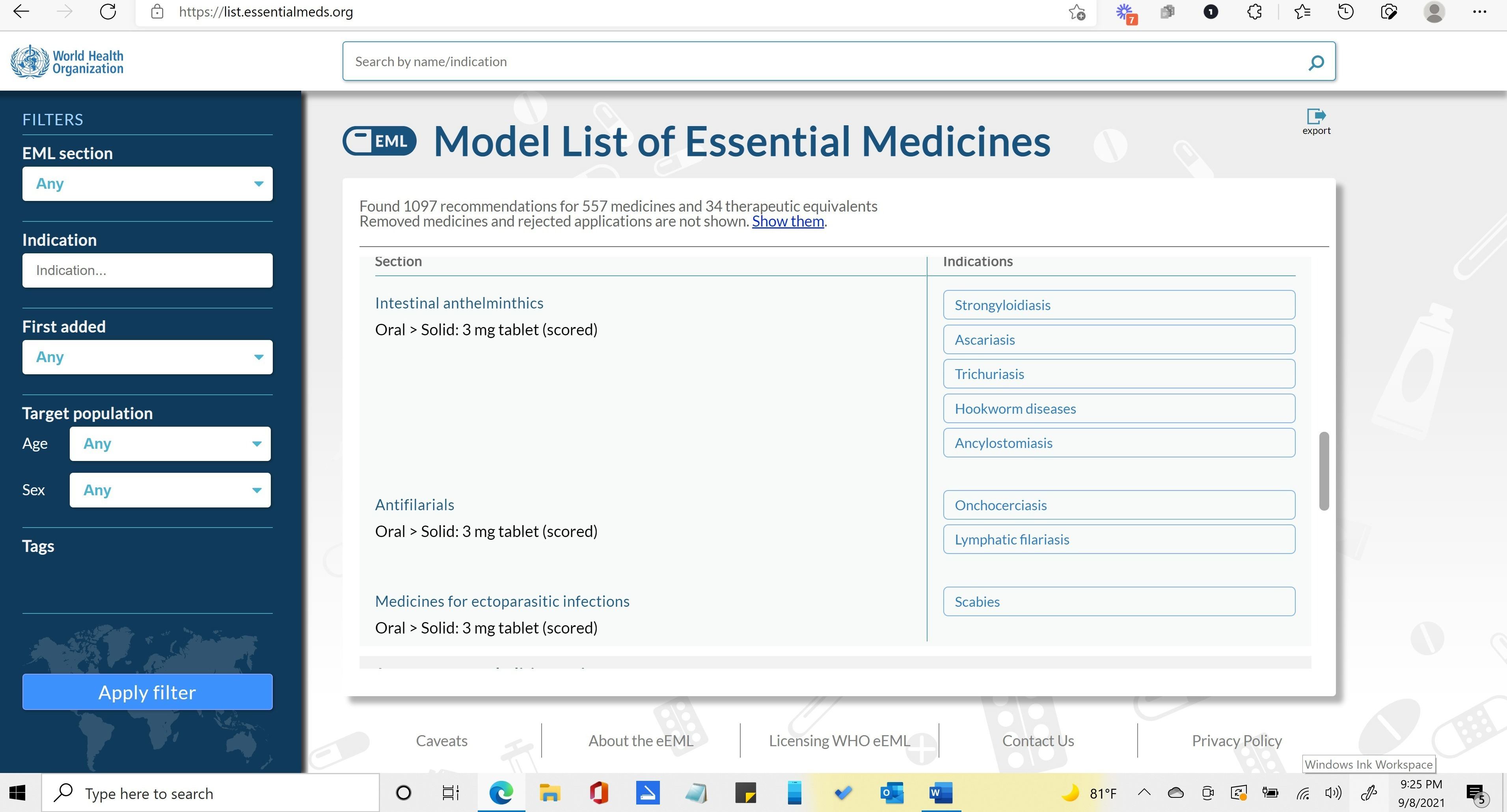Click the browser history icon
This screenshot has width=1507, height=812.
click(x=1345, y=12)
